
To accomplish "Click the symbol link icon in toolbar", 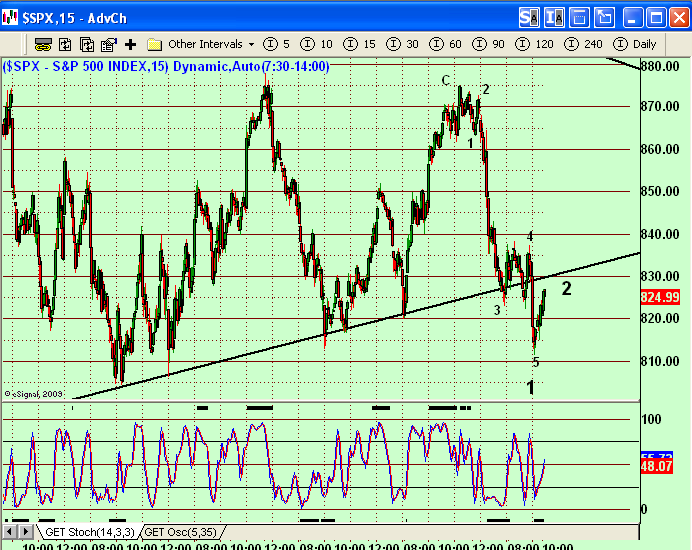I will [43, 45].
